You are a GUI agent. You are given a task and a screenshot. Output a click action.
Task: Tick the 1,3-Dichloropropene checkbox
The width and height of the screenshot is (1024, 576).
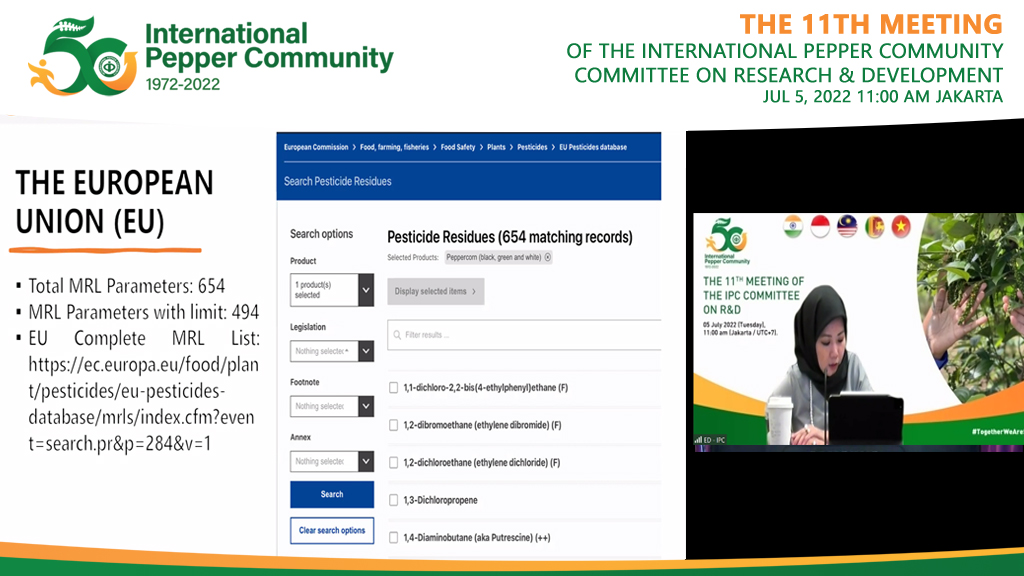click(393, 500)
